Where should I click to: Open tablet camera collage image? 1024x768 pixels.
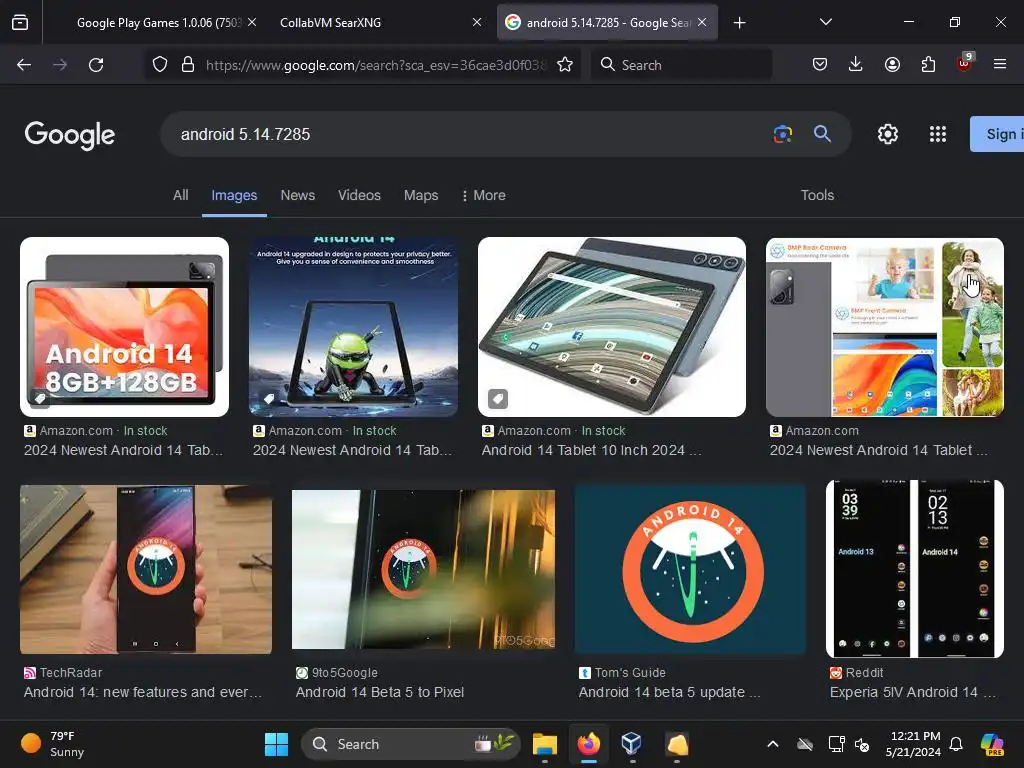pos(885,327)
